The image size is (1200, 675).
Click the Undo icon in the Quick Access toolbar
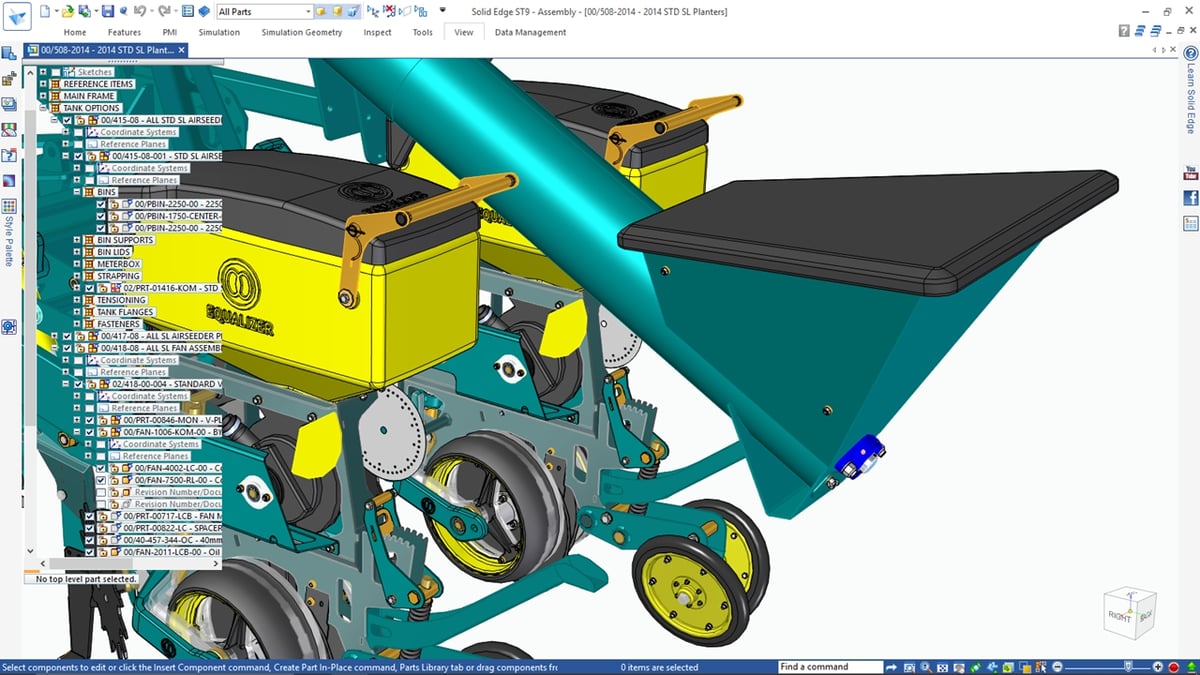pos(141,11)
